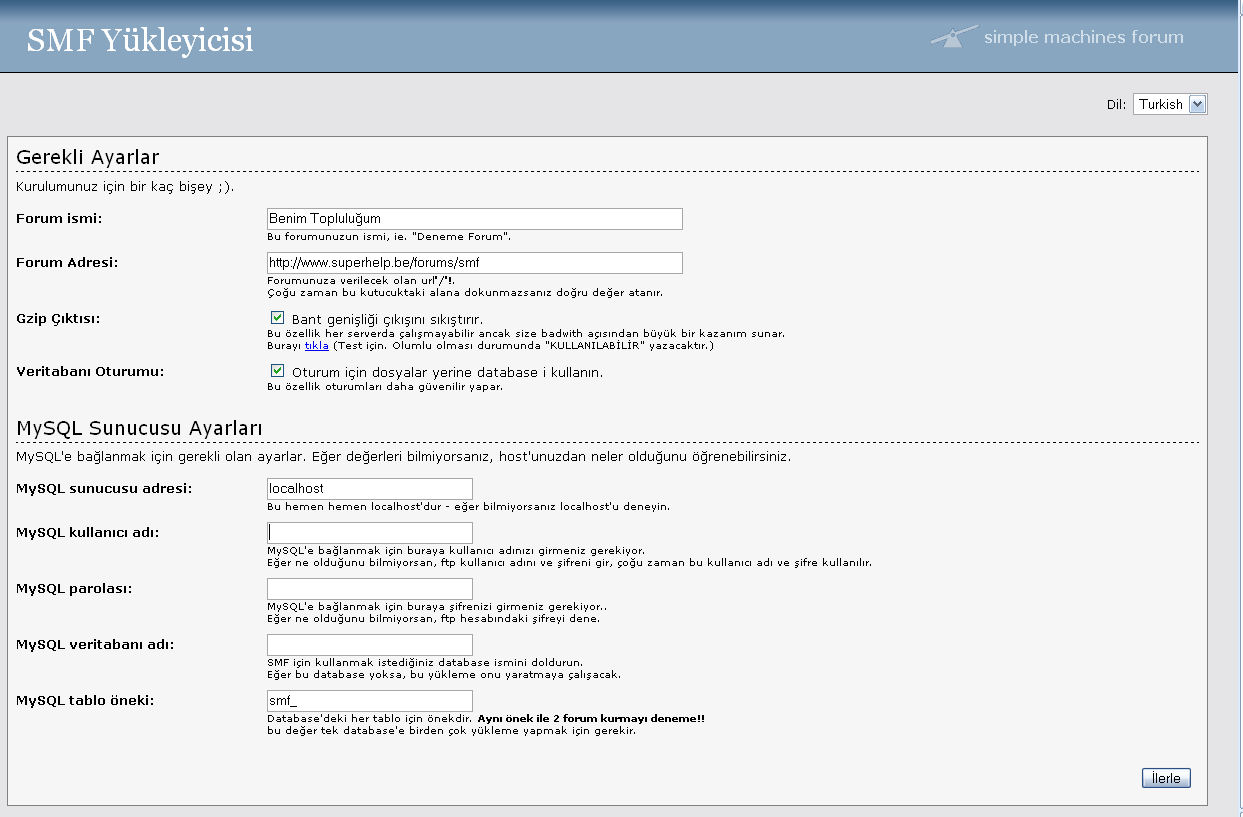This screenshot has height=817, width=1243.
Task: Select the MySQL tablo öneki field
Action: [x=370, y=701]
